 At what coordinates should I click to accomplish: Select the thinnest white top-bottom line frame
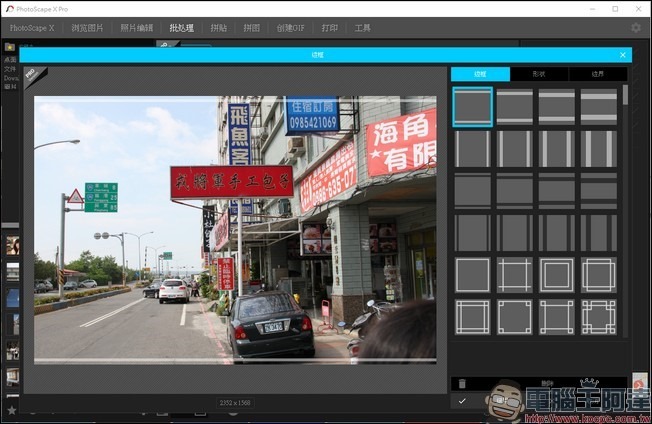pyautogui.click(x=472, y=107)
